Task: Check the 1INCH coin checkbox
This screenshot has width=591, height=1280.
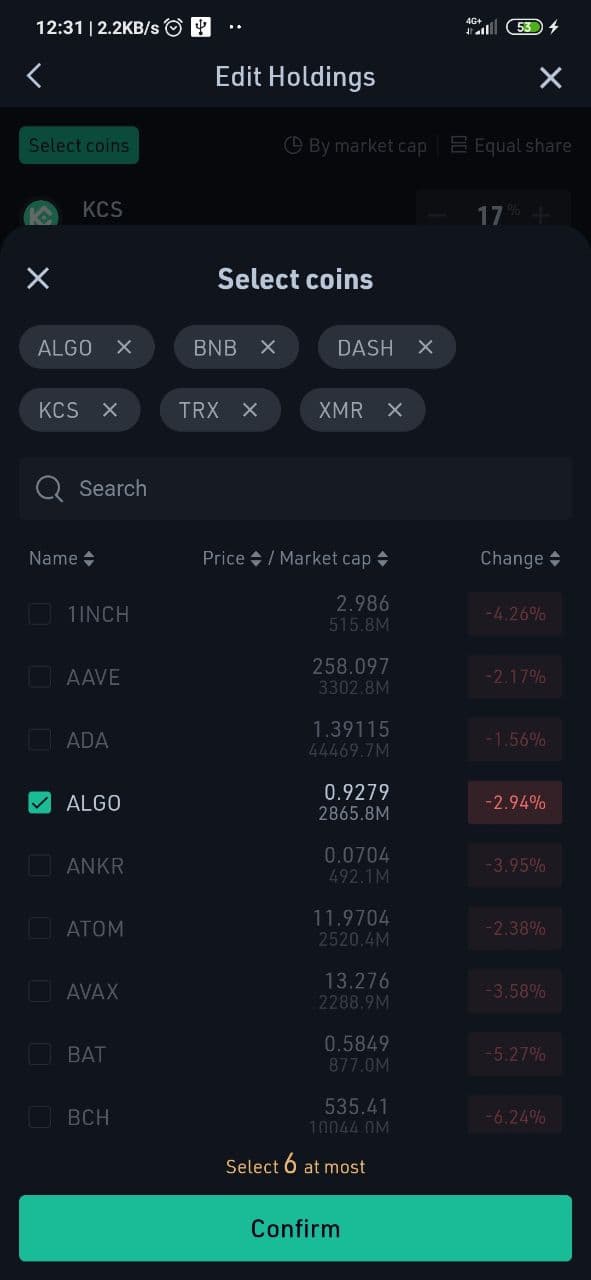Action: [x=40, y=613]
